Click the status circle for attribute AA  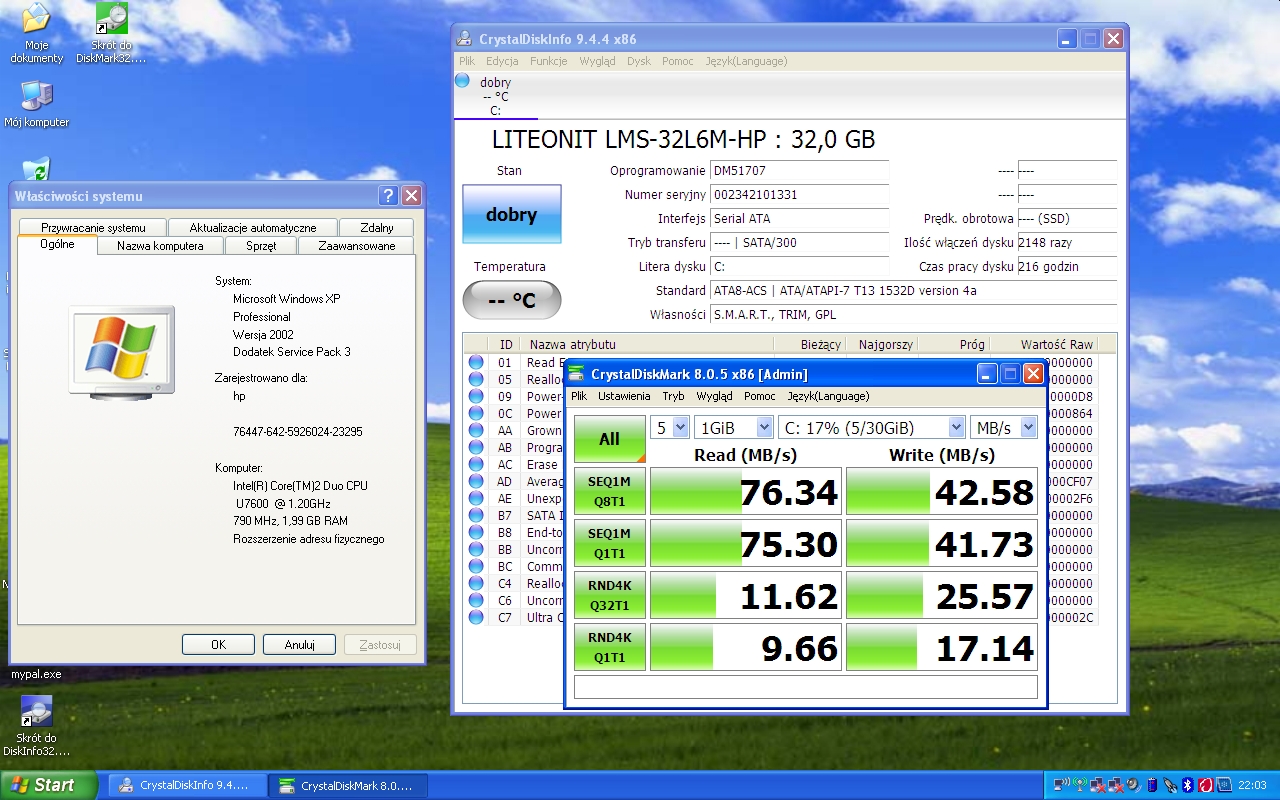pos(476,431)
